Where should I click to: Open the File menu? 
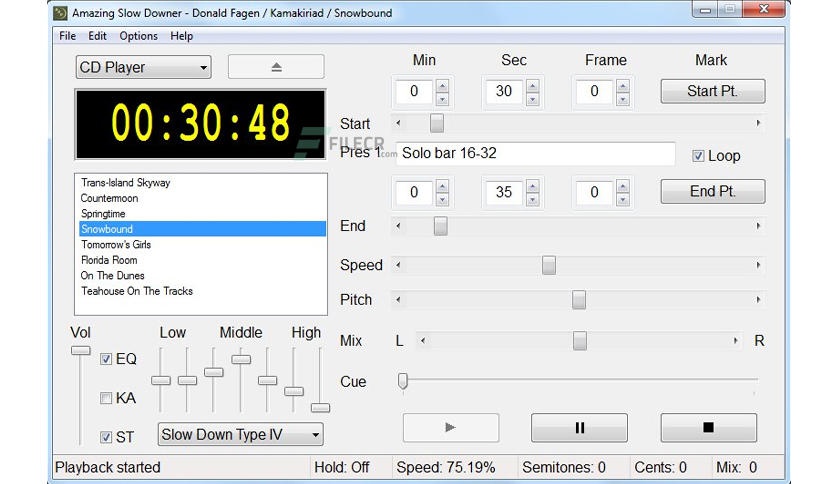click(67, 36)
